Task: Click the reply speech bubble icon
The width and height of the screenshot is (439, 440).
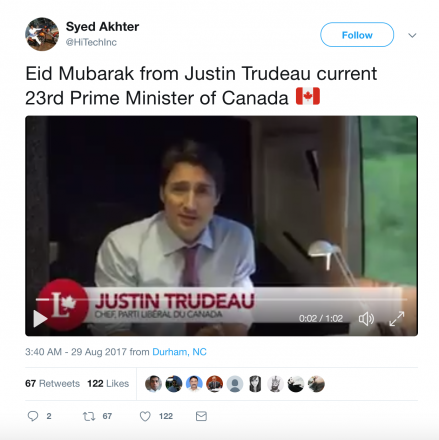Action: [x=33, y=416]
